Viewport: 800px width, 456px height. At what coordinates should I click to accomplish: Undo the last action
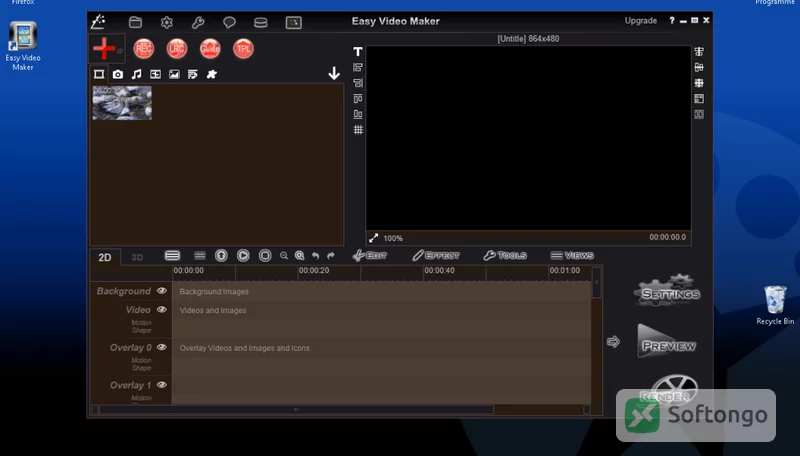pyautogui.click(x=315, y=256)
